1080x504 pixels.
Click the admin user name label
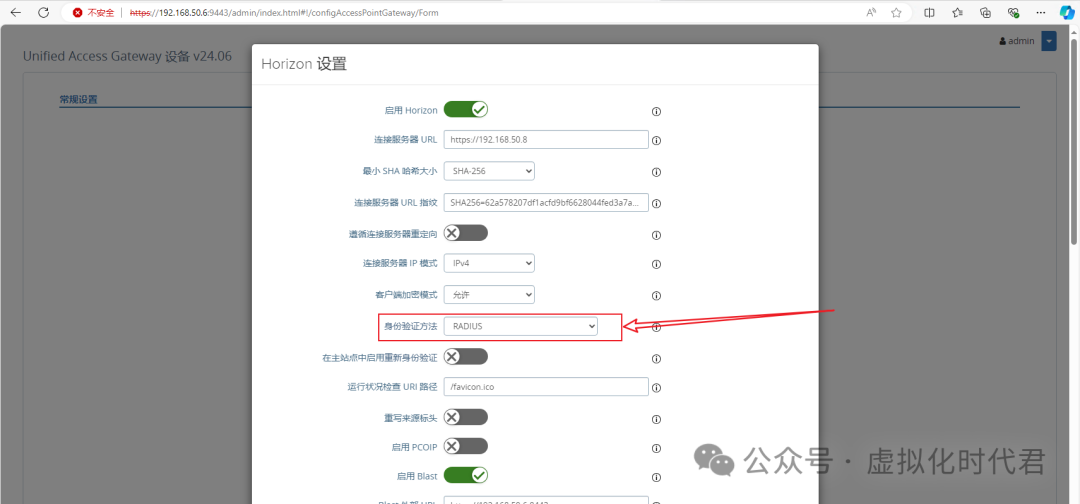coord(1021,41)
